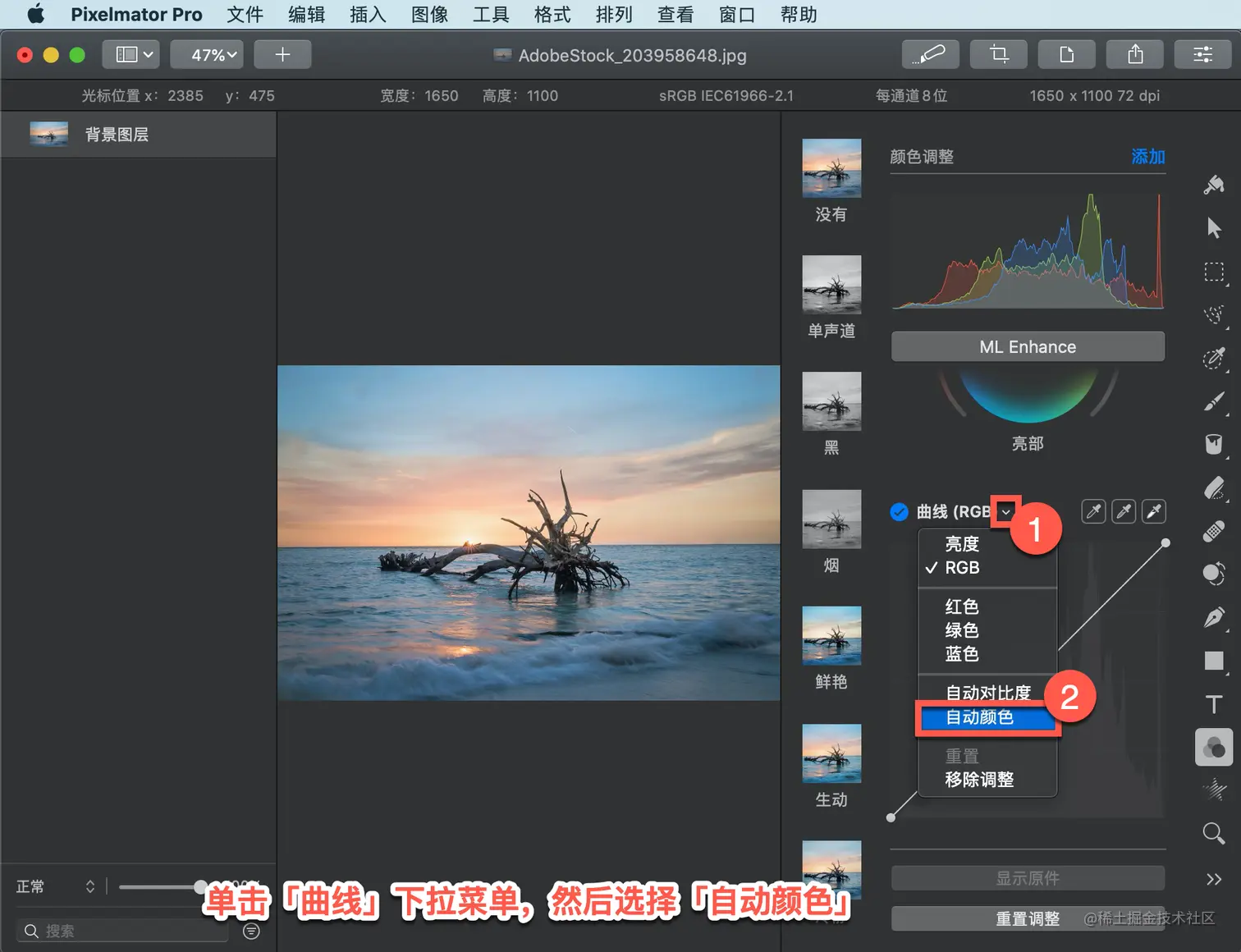
Task: Pick the white point eyedropper for curves
Action: click(x=1154, y=511)
